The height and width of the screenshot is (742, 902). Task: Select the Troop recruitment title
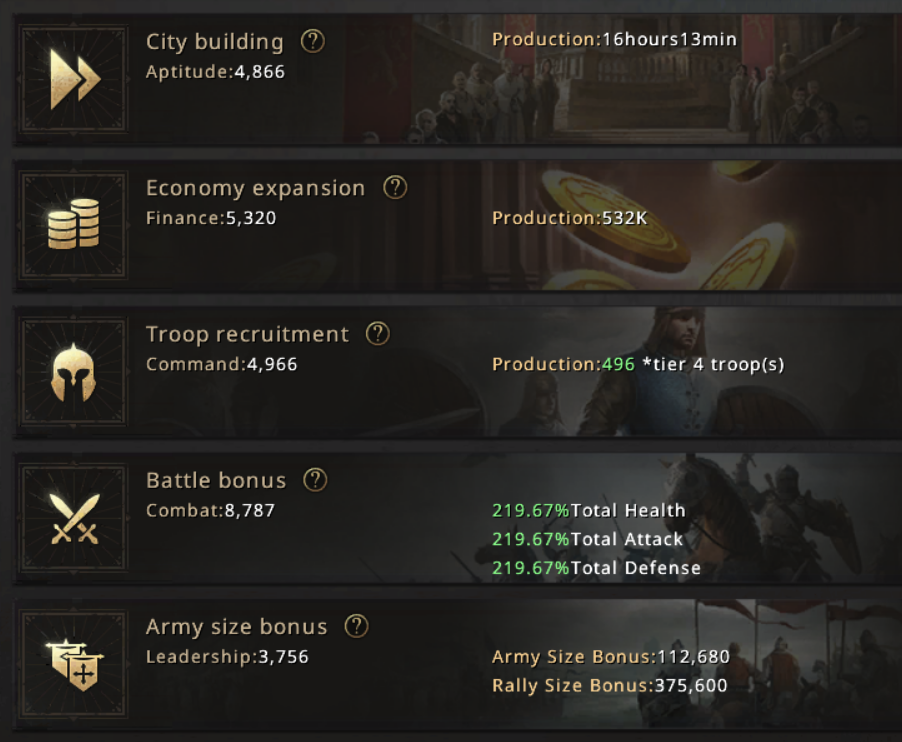click(x=247, y=334)
